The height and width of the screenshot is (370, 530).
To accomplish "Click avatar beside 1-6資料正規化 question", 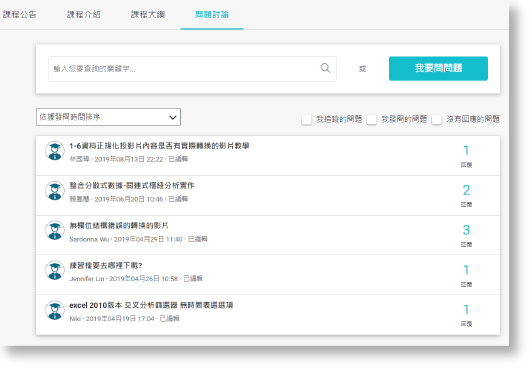I will (x=55, y=151).
